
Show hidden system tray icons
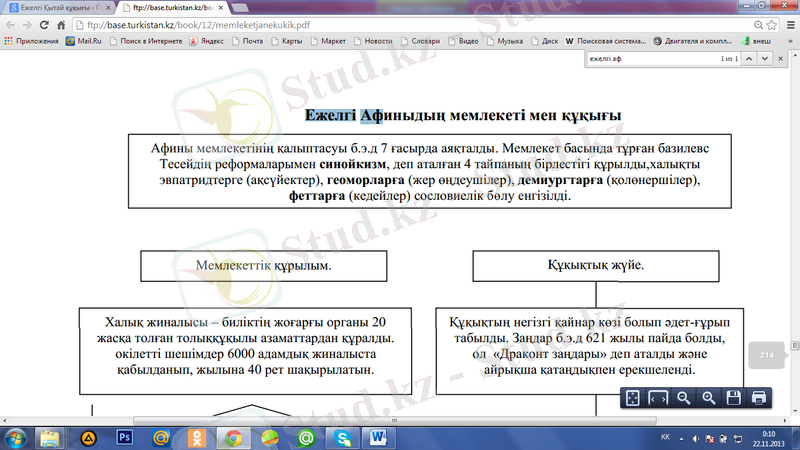point(681,438)
